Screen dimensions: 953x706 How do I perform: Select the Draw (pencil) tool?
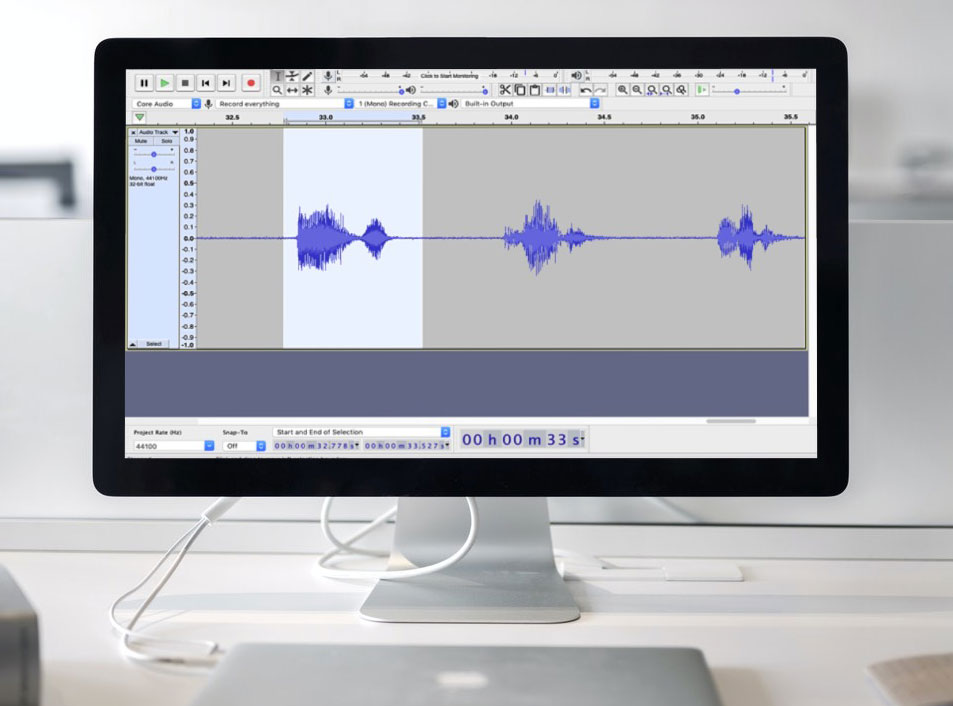[x=307, y=76]
